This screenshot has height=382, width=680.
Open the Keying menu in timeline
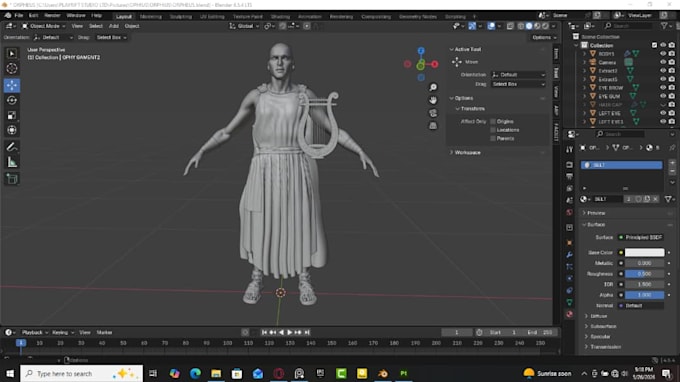(x=62, y=333)
